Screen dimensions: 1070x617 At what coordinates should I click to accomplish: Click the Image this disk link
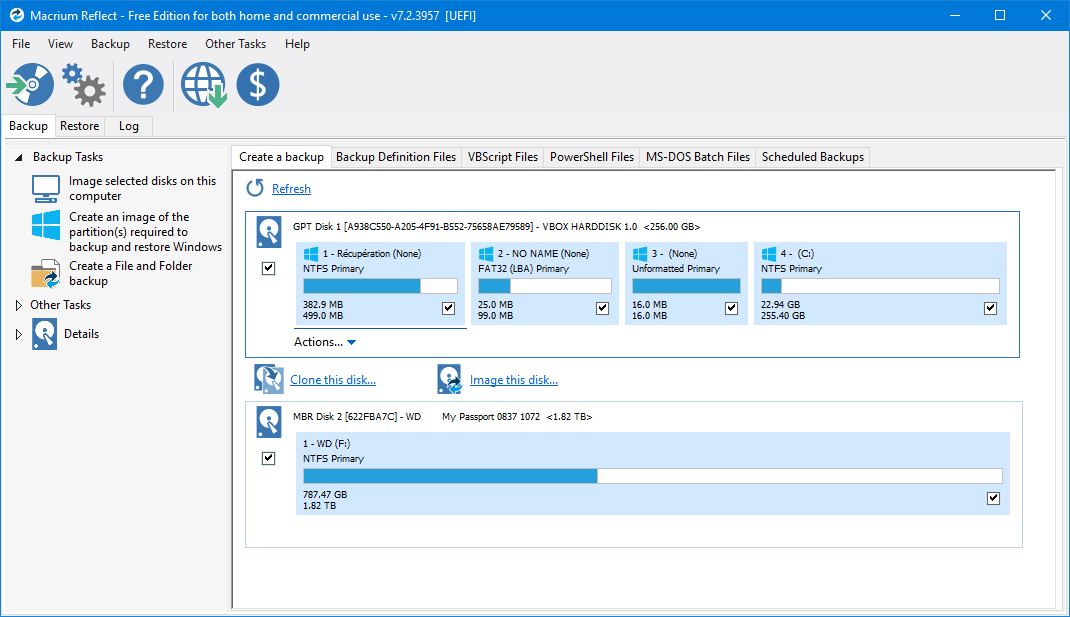tap(514, 379)
